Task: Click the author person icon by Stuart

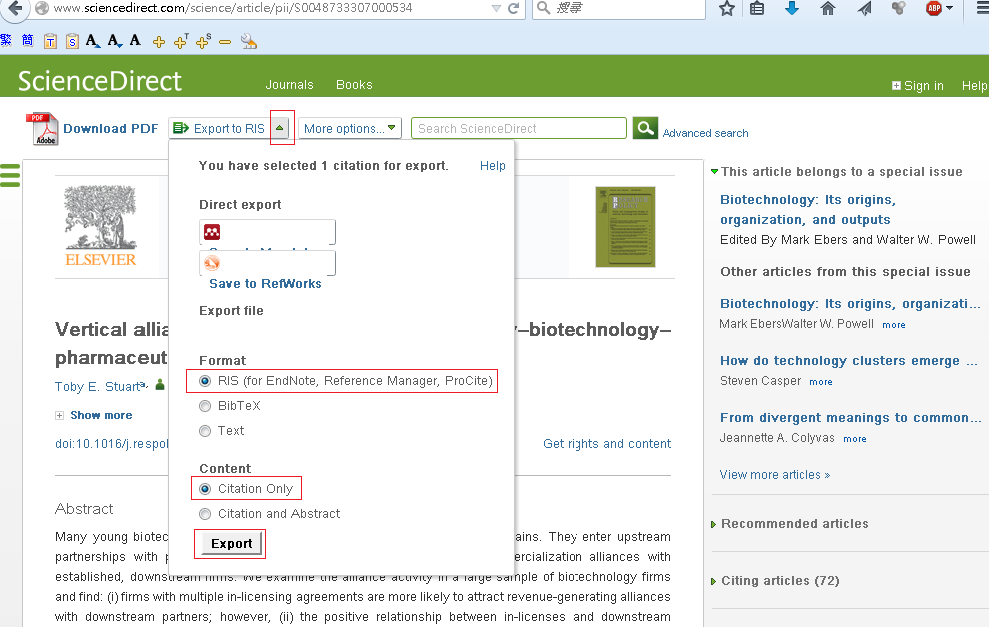Action: pyautogui.click(x=160, y=384)
